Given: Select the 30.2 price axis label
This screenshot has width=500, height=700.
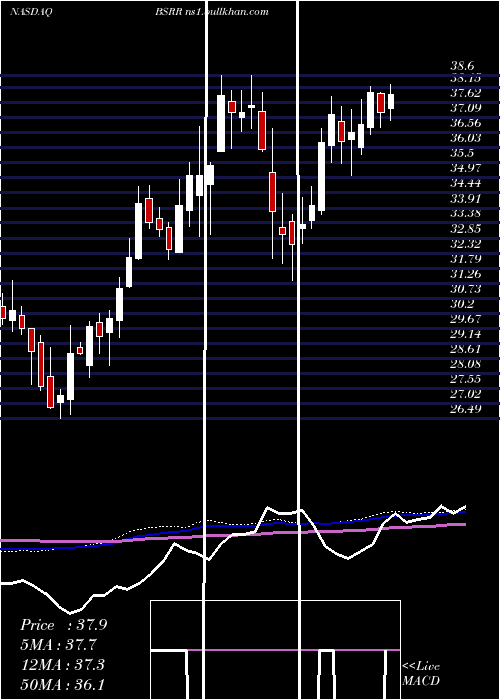Looking at the screenshot, I should tap(462, 304).
